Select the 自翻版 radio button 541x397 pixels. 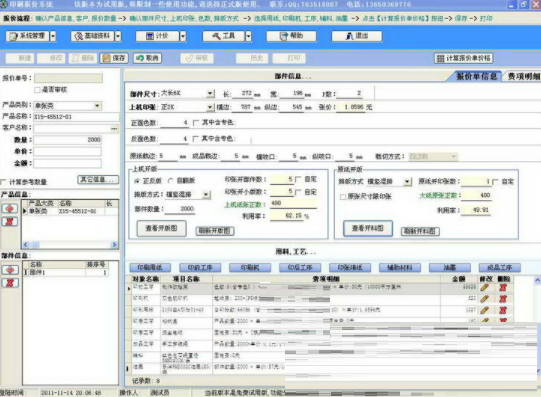pos(170,181)
